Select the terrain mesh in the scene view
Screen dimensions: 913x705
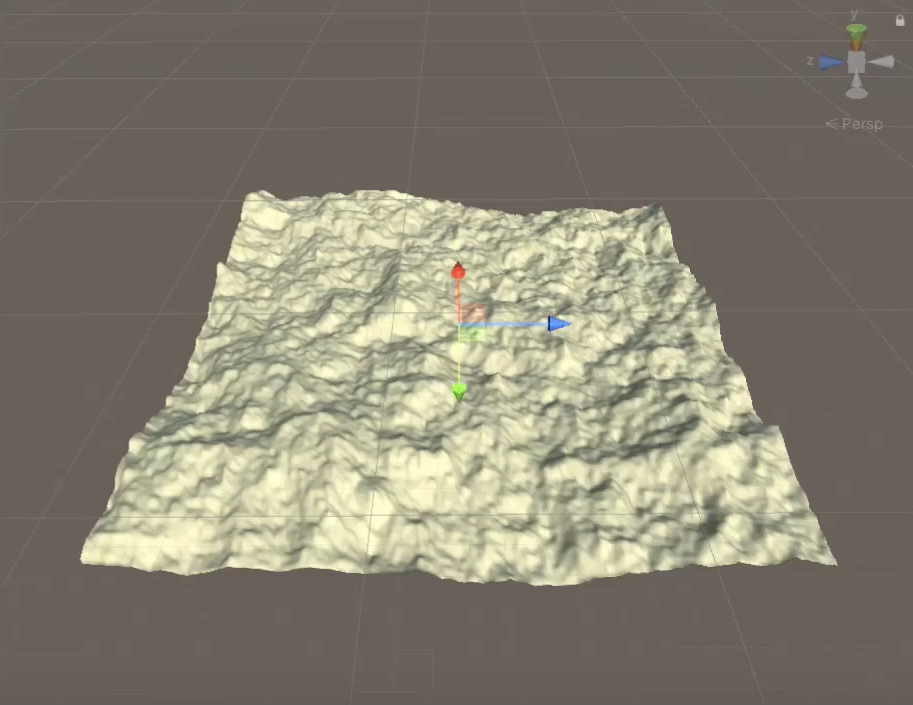[300, 450]
